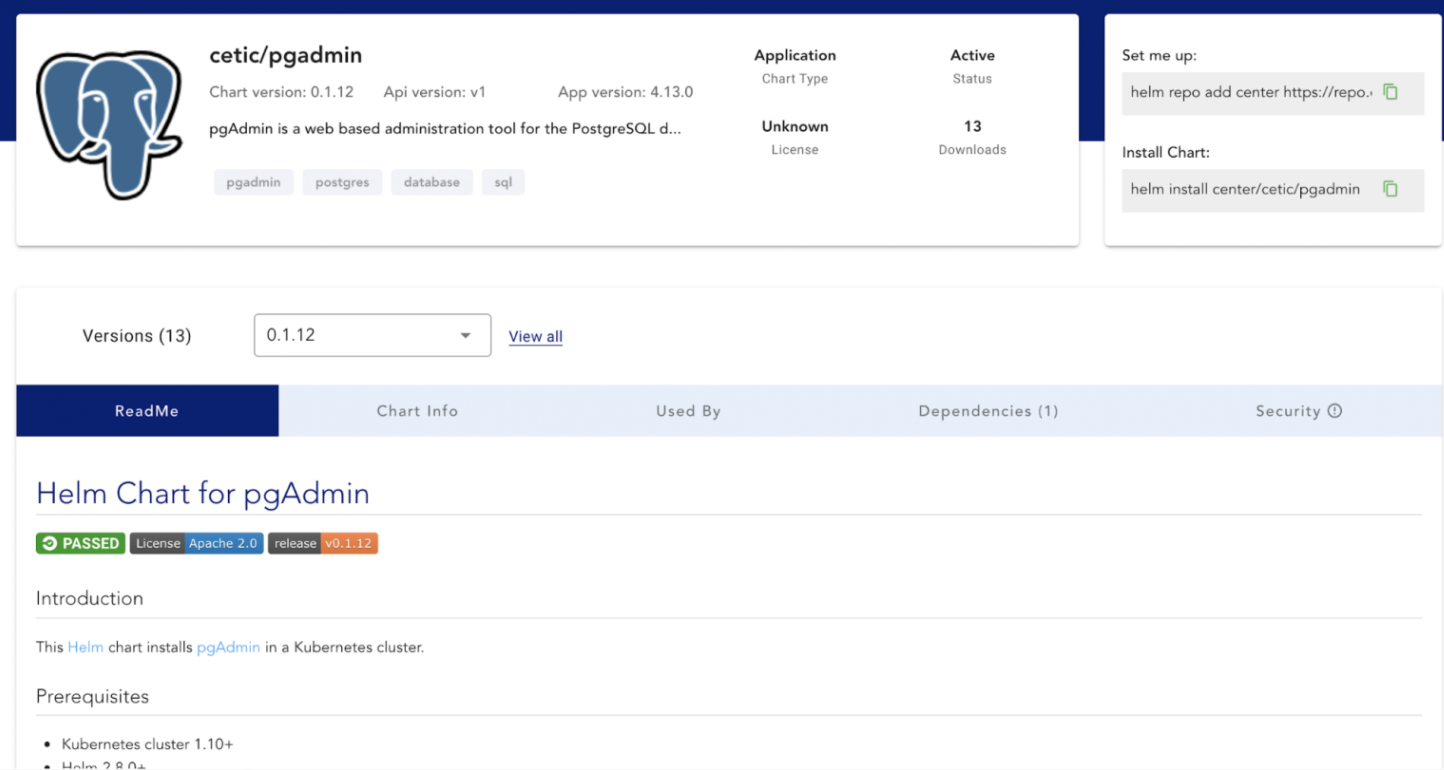
Task: Click the License Apache 2.0 badge
Action: [x=197, y=543]
